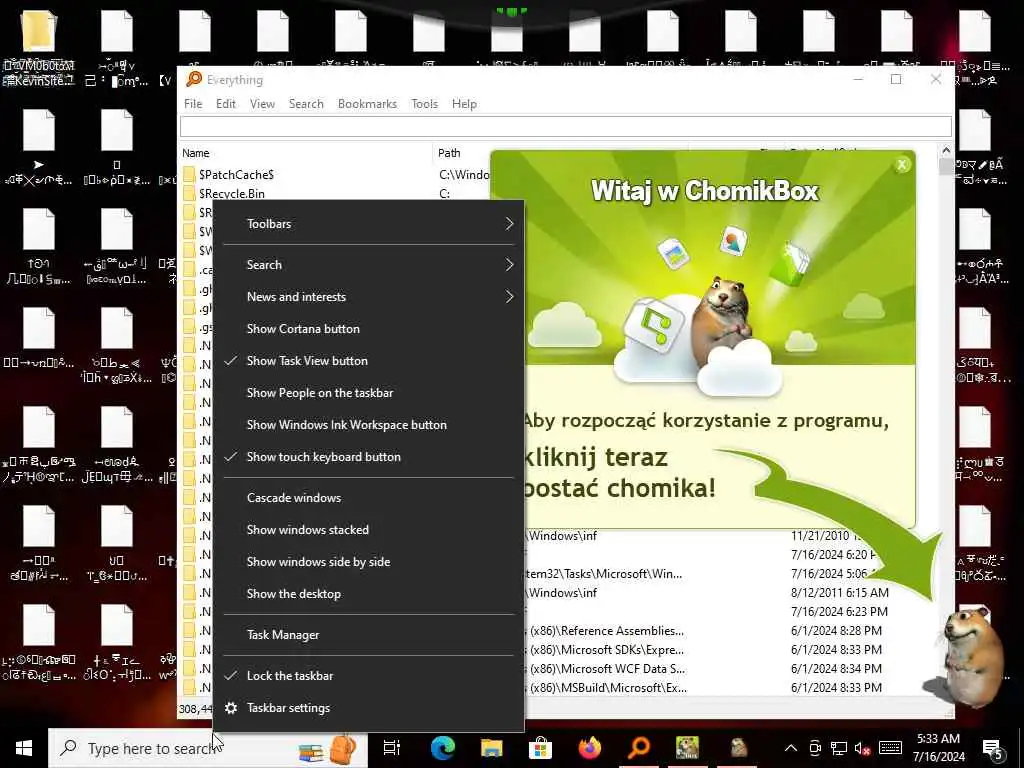Open the Tools menu in Everything
Screen dimensions: 1024x768
tap(424, 104)
